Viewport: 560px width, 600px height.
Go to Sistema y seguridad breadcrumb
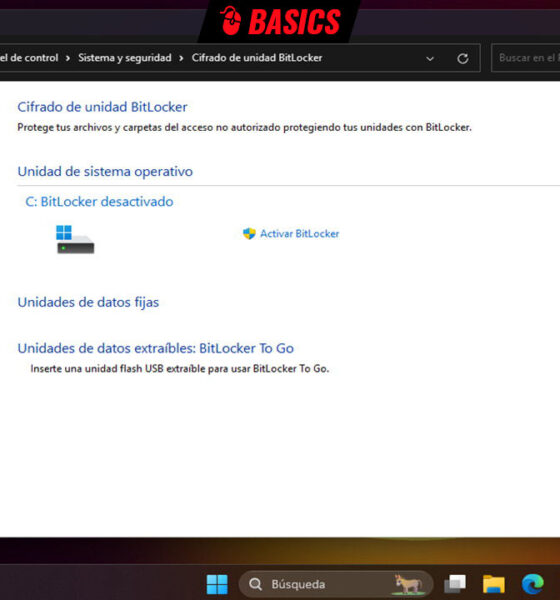125,58
